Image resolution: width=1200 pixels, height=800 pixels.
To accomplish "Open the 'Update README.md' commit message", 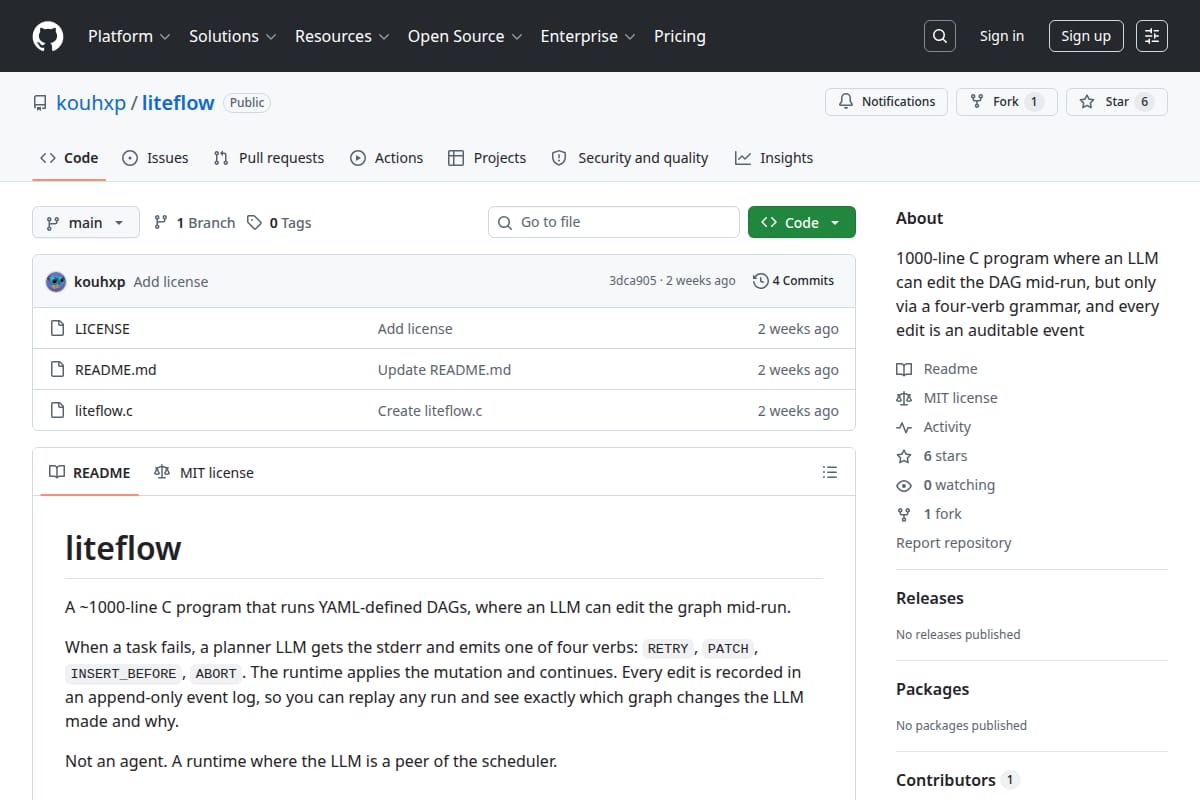I will point(444,370).
